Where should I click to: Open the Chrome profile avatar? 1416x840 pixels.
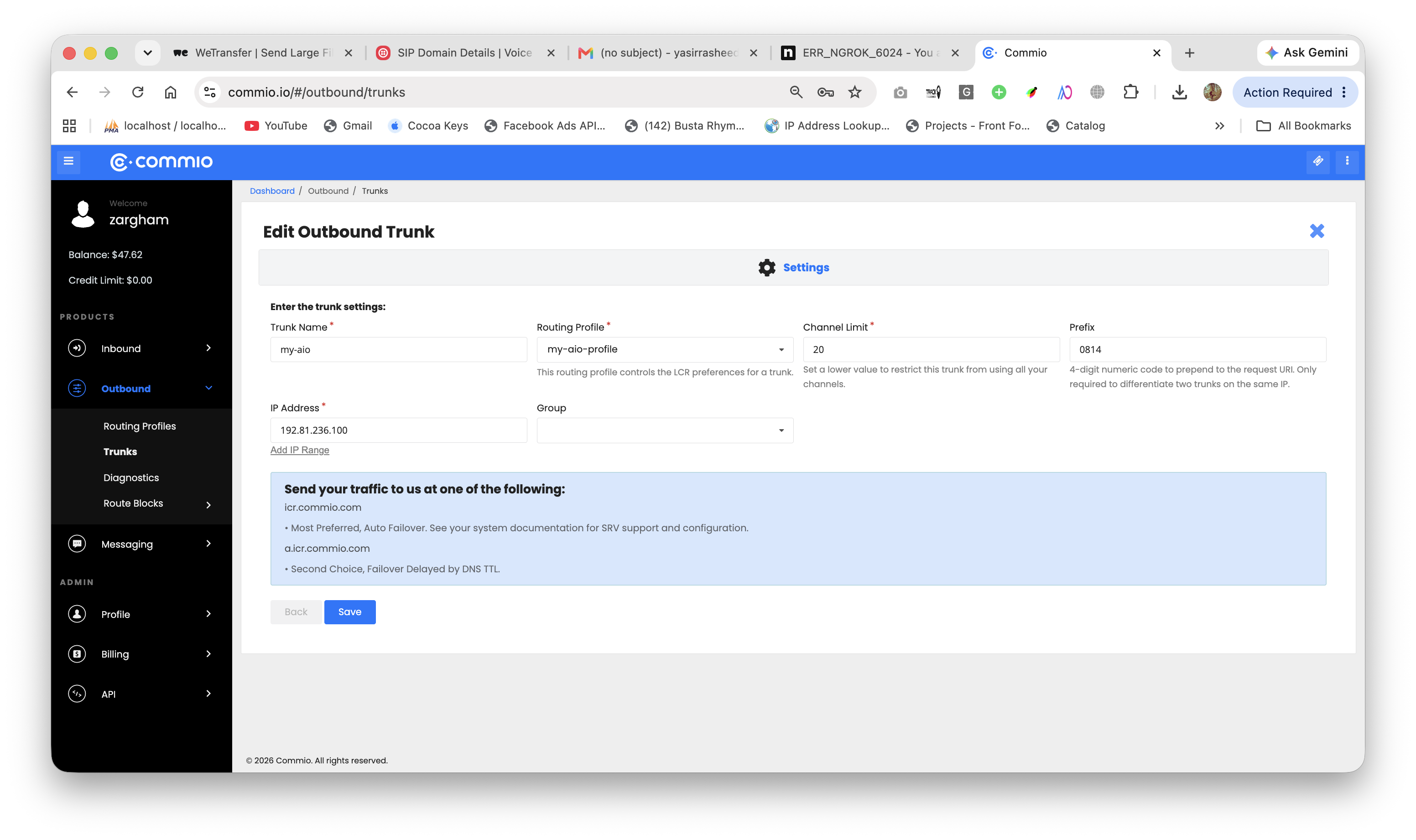click(x=1212, y=92)
